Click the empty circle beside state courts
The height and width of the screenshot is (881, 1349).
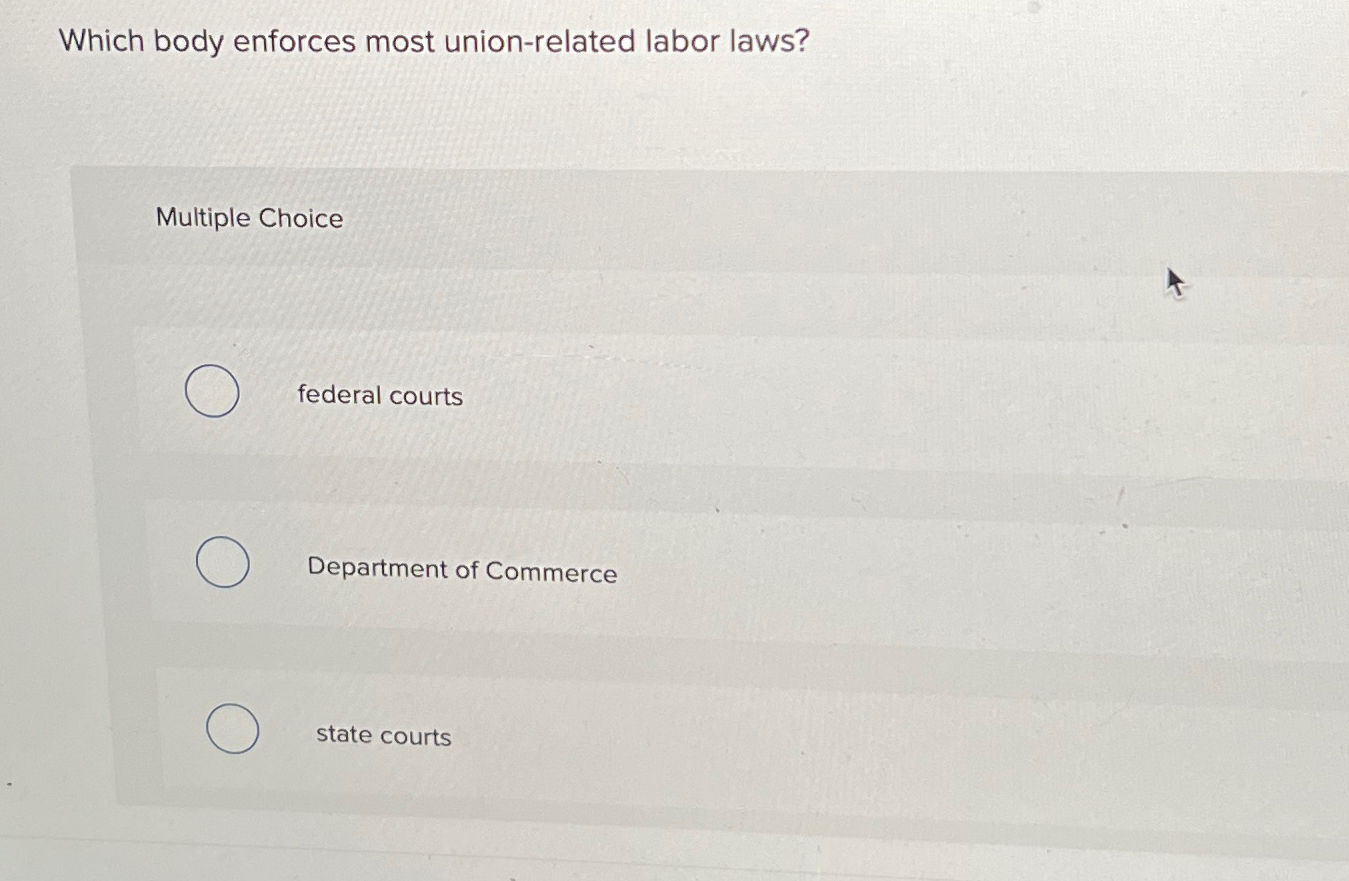(x=233, y=729)
